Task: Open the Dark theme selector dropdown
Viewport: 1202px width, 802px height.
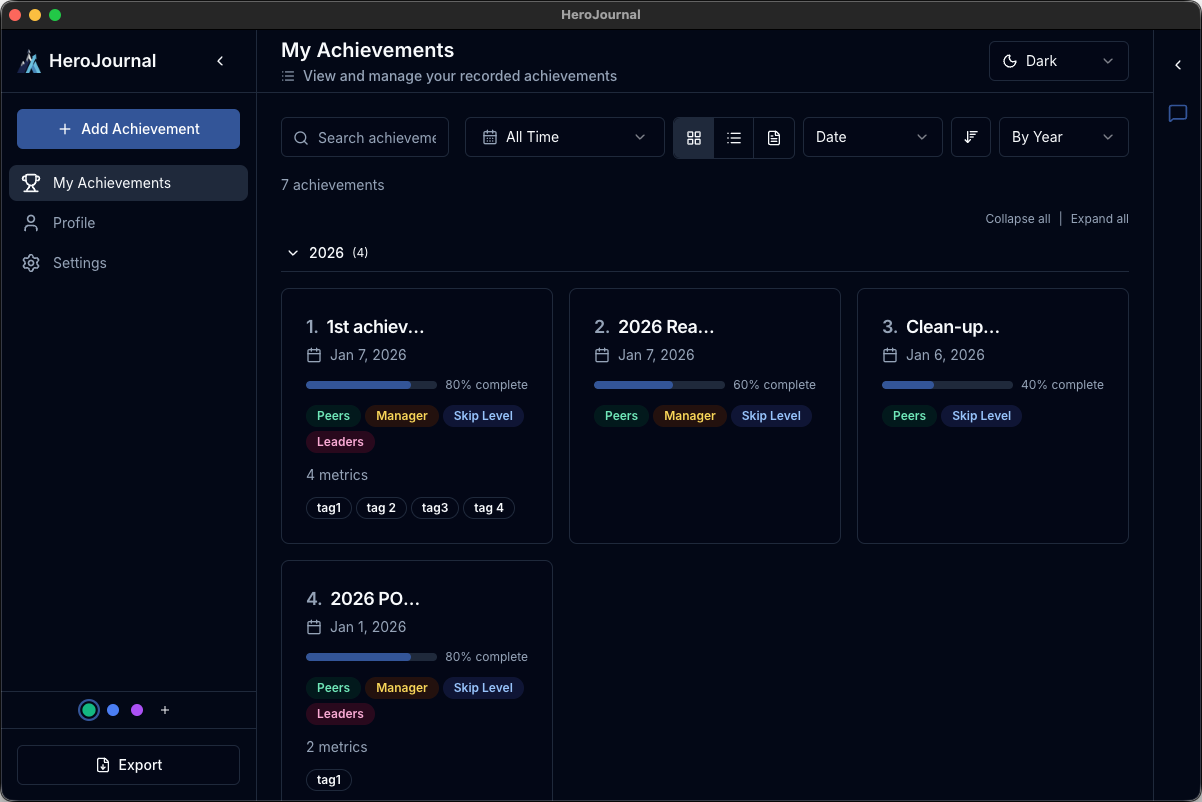Action: coord(1058,61)
